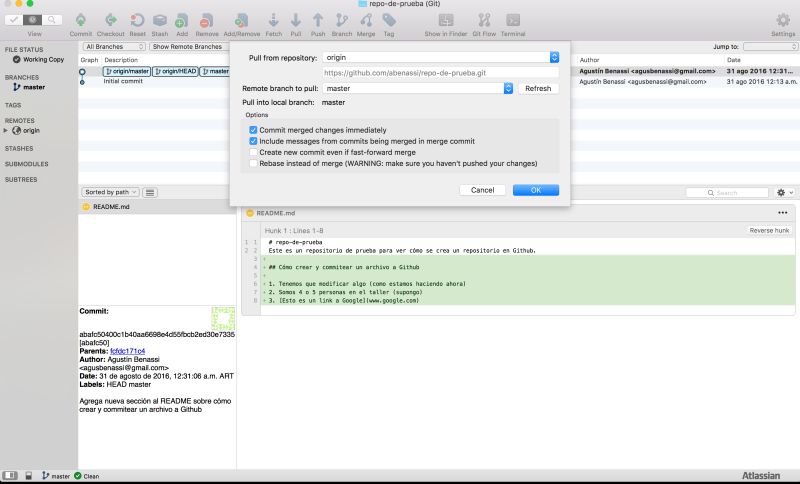Click Reverse hunk button
This screenshot has width=800, height=484.
tap(769, 231)
